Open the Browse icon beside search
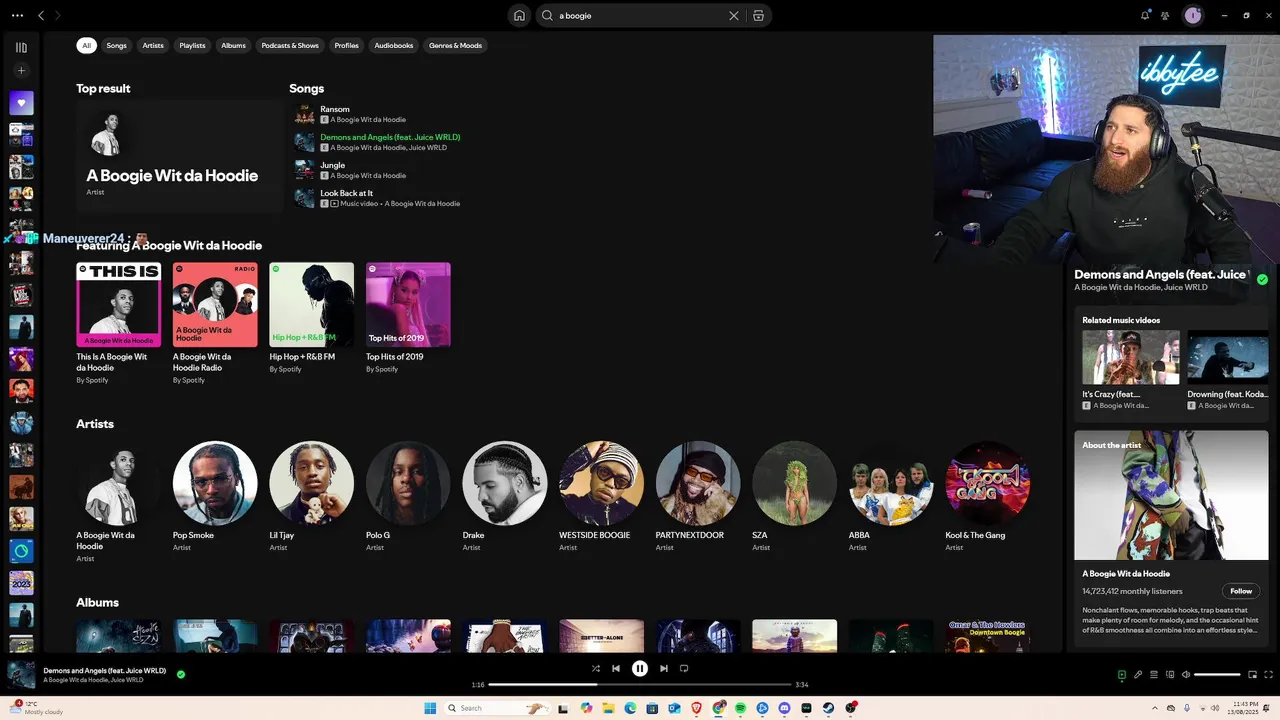1280x720 pixels. click(758, 16)
